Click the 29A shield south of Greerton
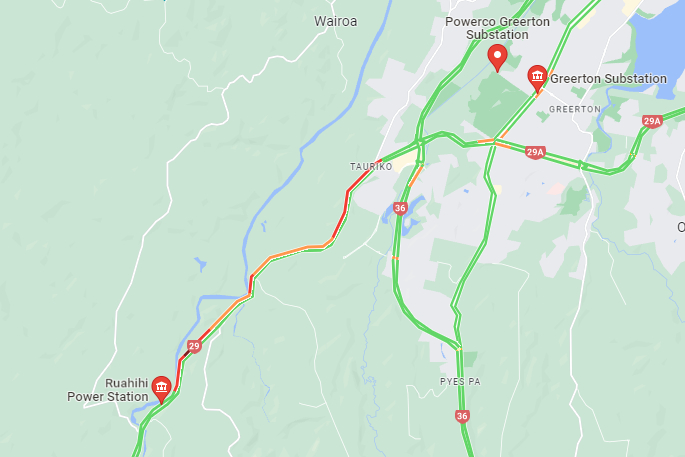The image size is (685, 457). click(535, 152)
